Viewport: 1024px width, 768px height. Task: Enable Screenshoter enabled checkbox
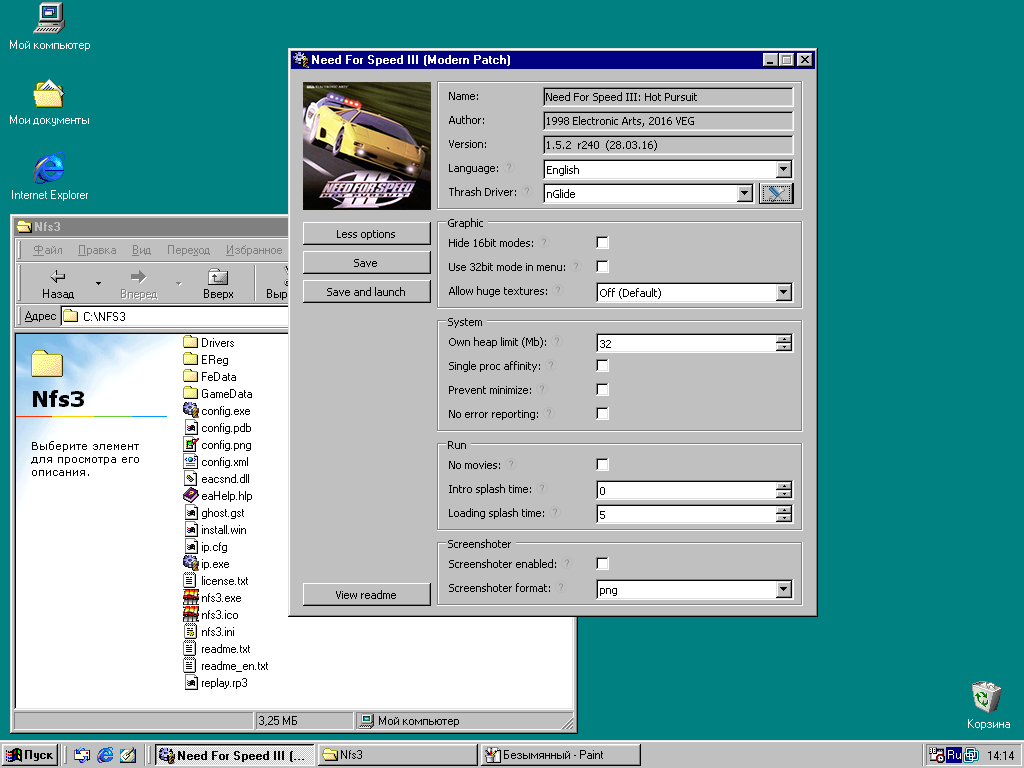(x=602, y=564)
